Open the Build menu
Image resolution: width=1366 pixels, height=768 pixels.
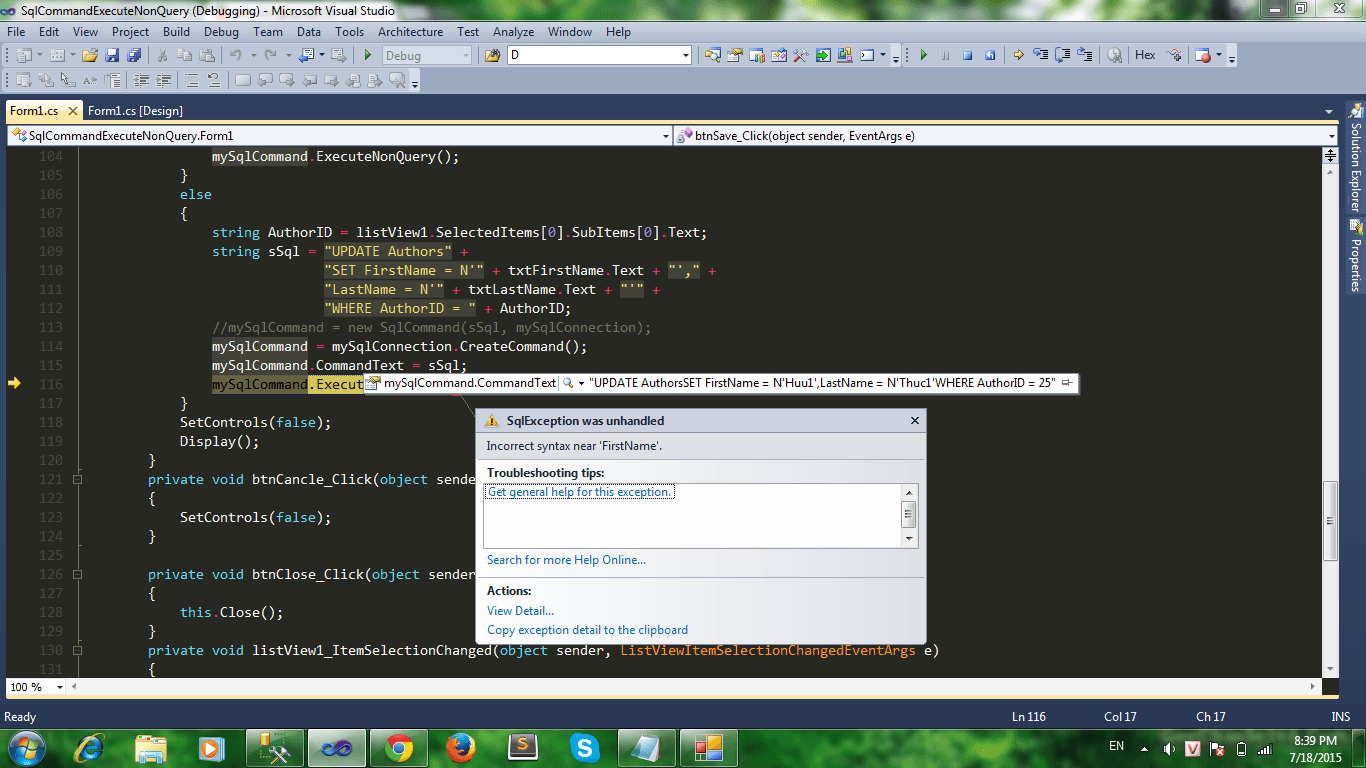pyautogui.click(x=176, y=32)
